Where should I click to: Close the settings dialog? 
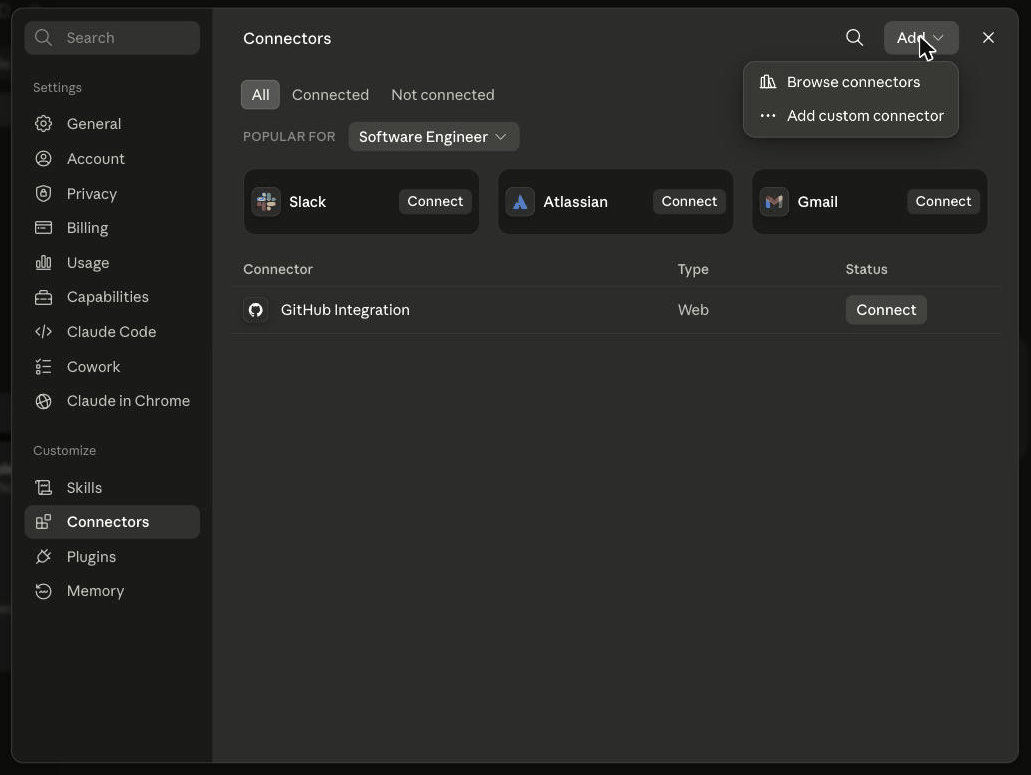(988, 37)
